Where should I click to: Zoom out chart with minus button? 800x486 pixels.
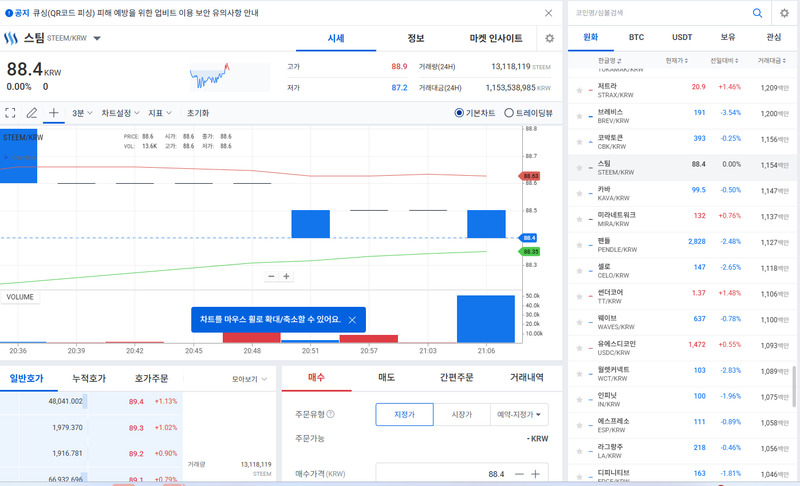coord(271,276)
